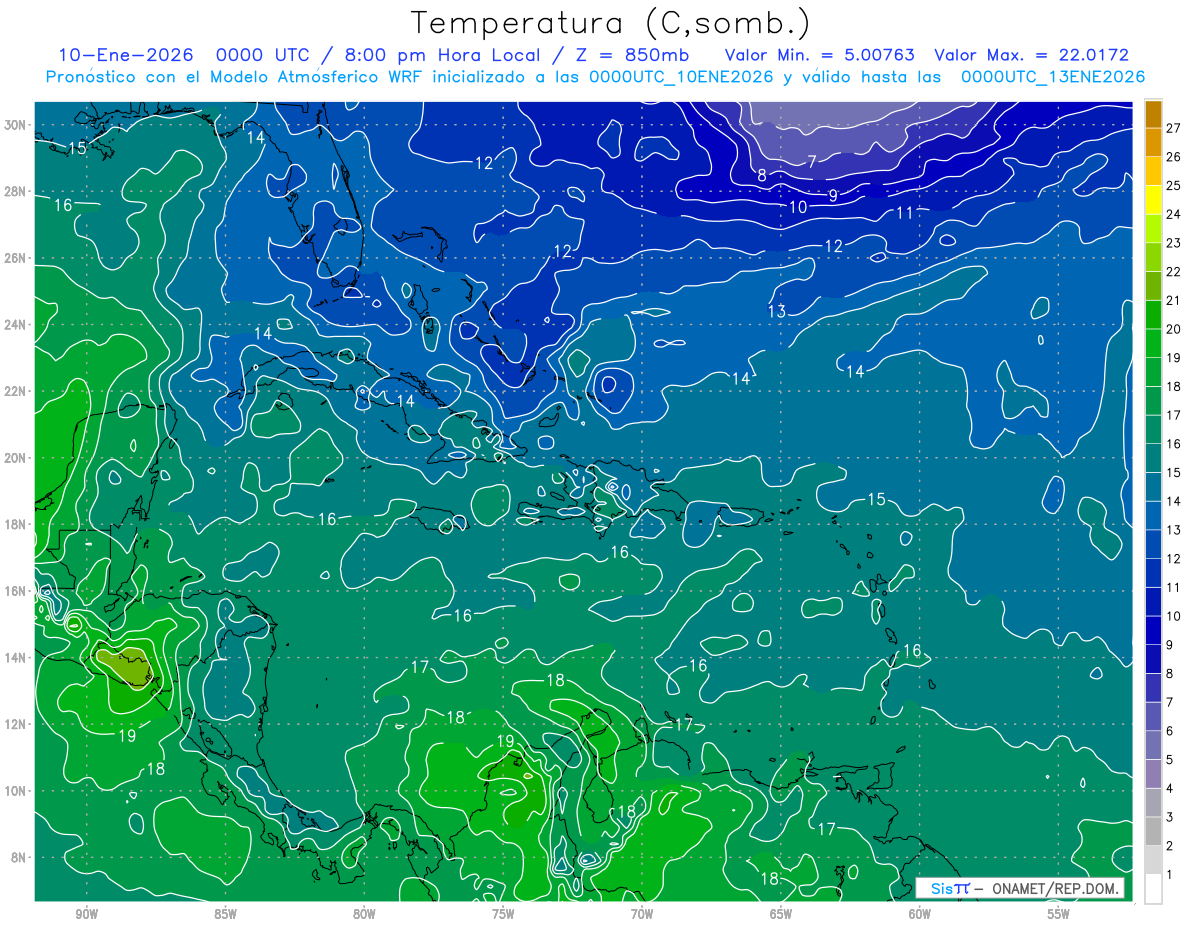This screenshot has height=927, width=1200.
Task: Click the 80W longitude axis label
Action: click(x=364, y=914)
